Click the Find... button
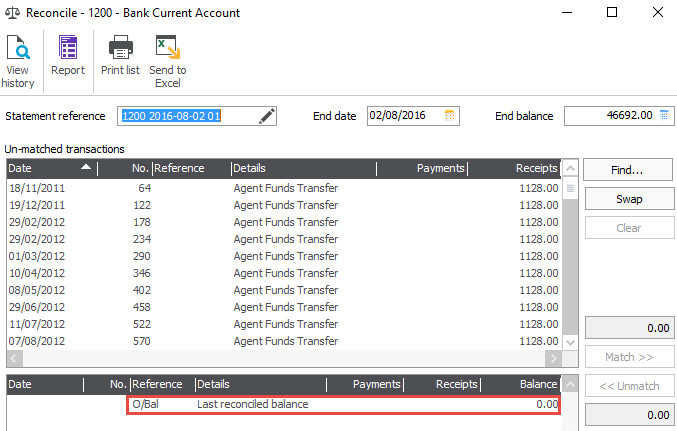This screenshot has height=431, width=677. click(628, 170)
